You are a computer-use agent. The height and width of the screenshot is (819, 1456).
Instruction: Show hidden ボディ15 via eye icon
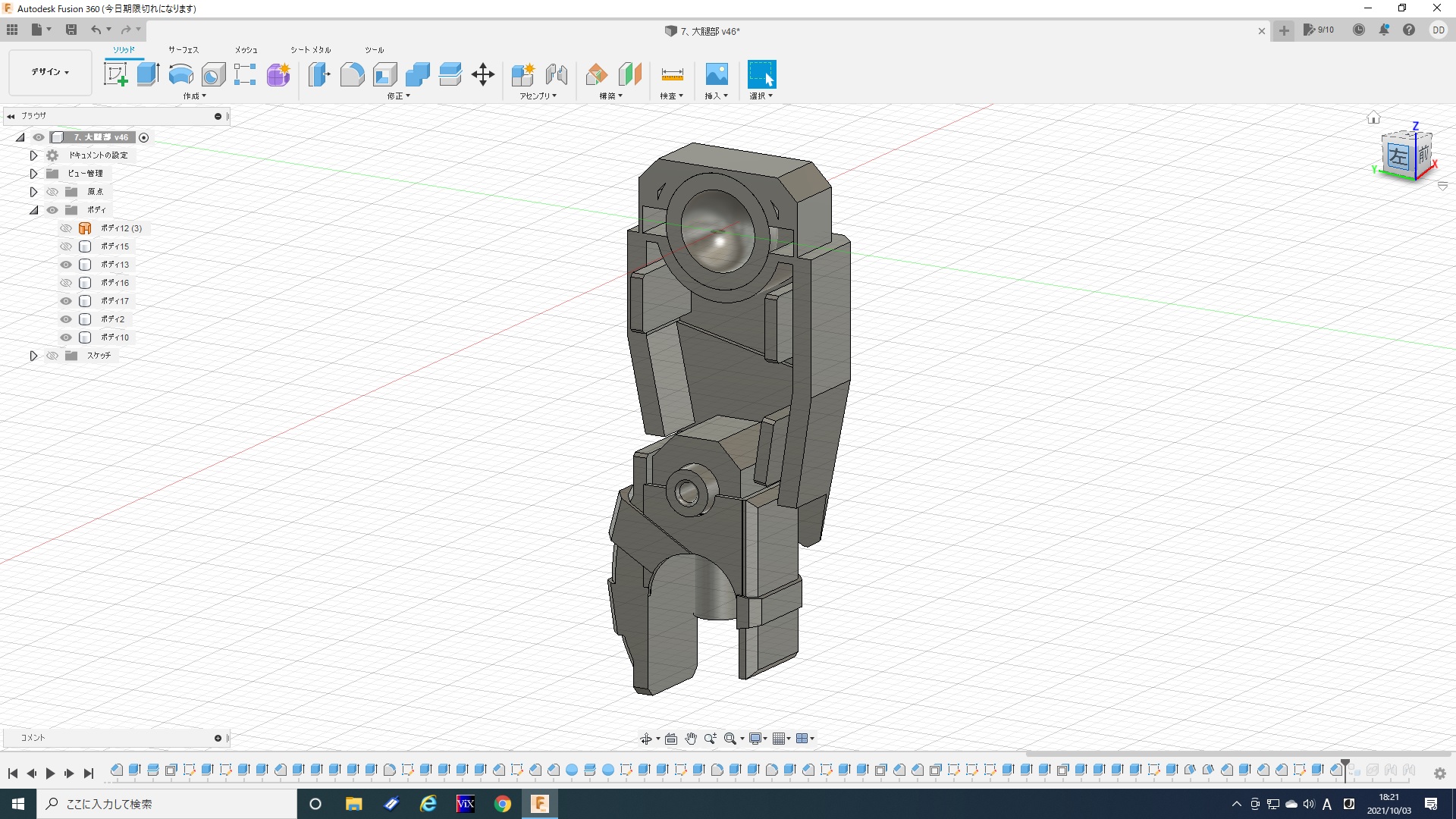[66, 246]
